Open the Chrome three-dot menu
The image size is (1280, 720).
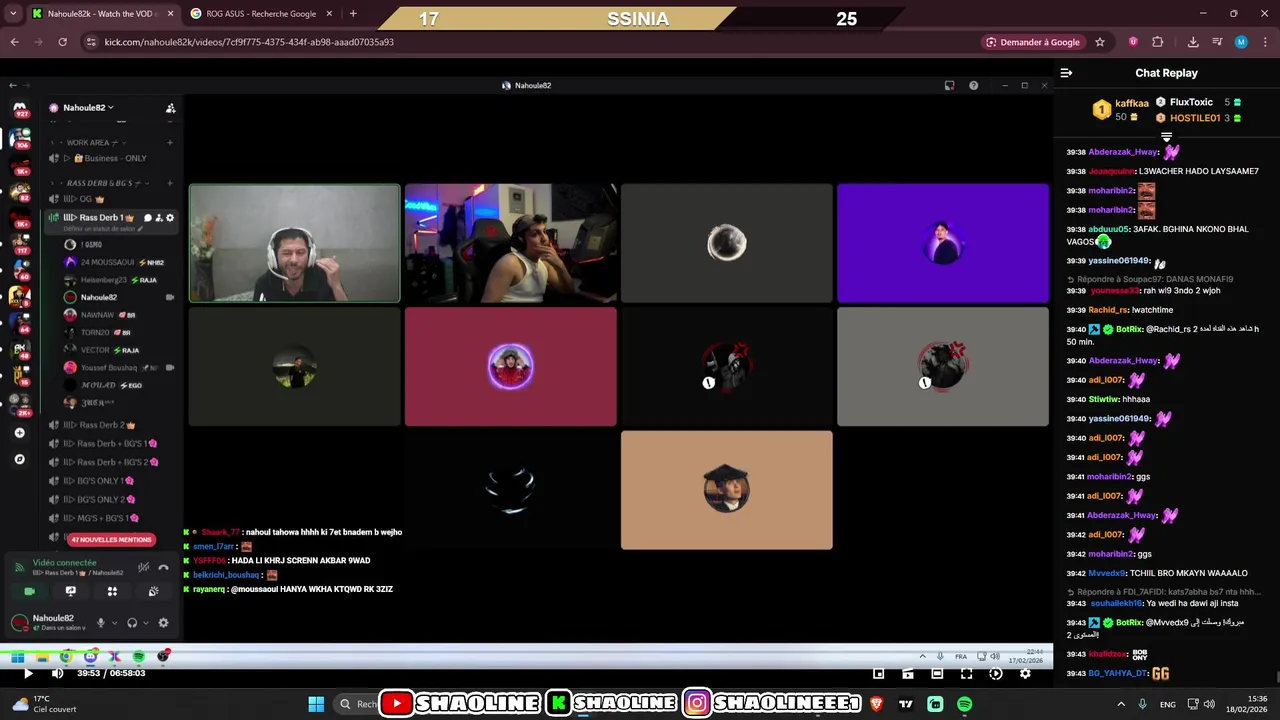tap(1264, 42)
